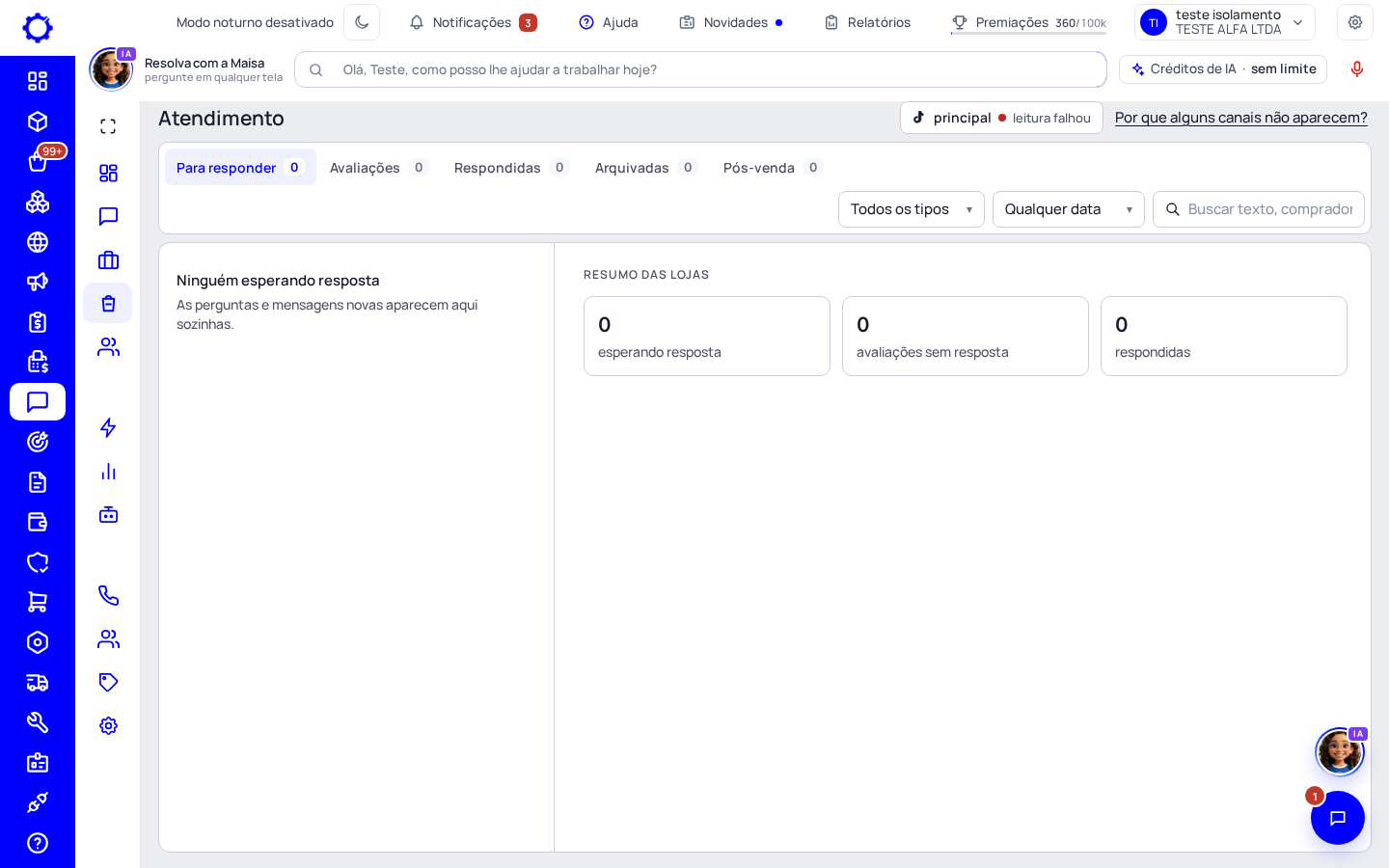The height and width of the screenshot is (868, 1389).
Task: Open the 'Arquivadas' tab
Action: click(646, 168)
